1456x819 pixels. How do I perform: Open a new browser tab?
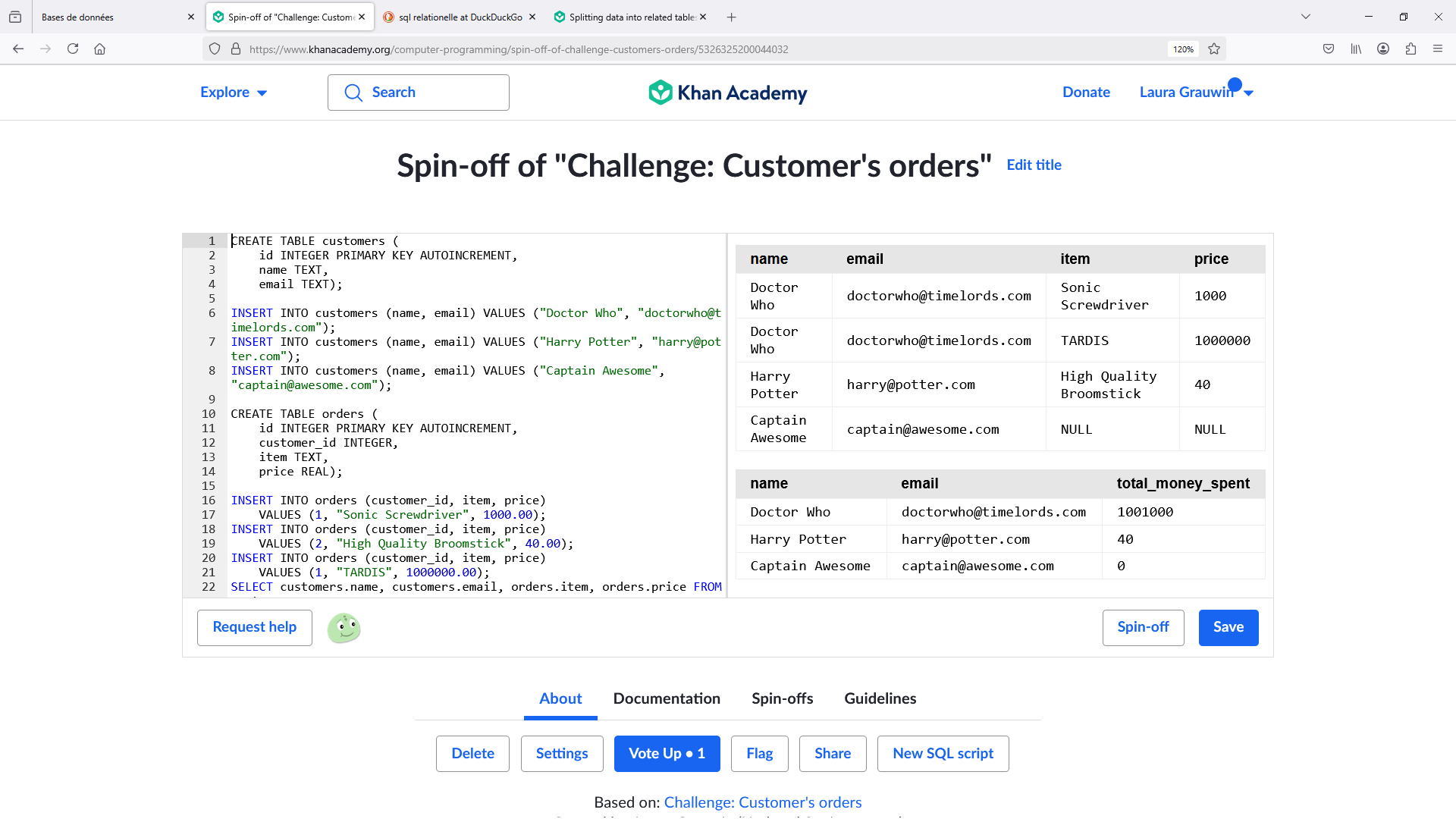pyautogui.click(x=731, y=17)
